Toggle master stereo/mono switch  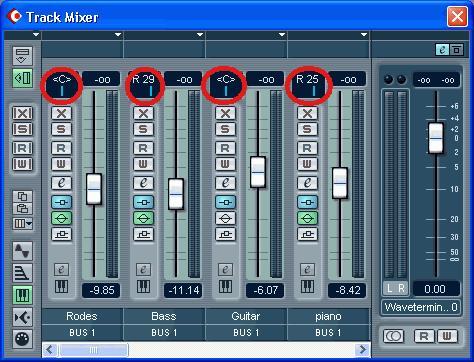click(394, 336)
